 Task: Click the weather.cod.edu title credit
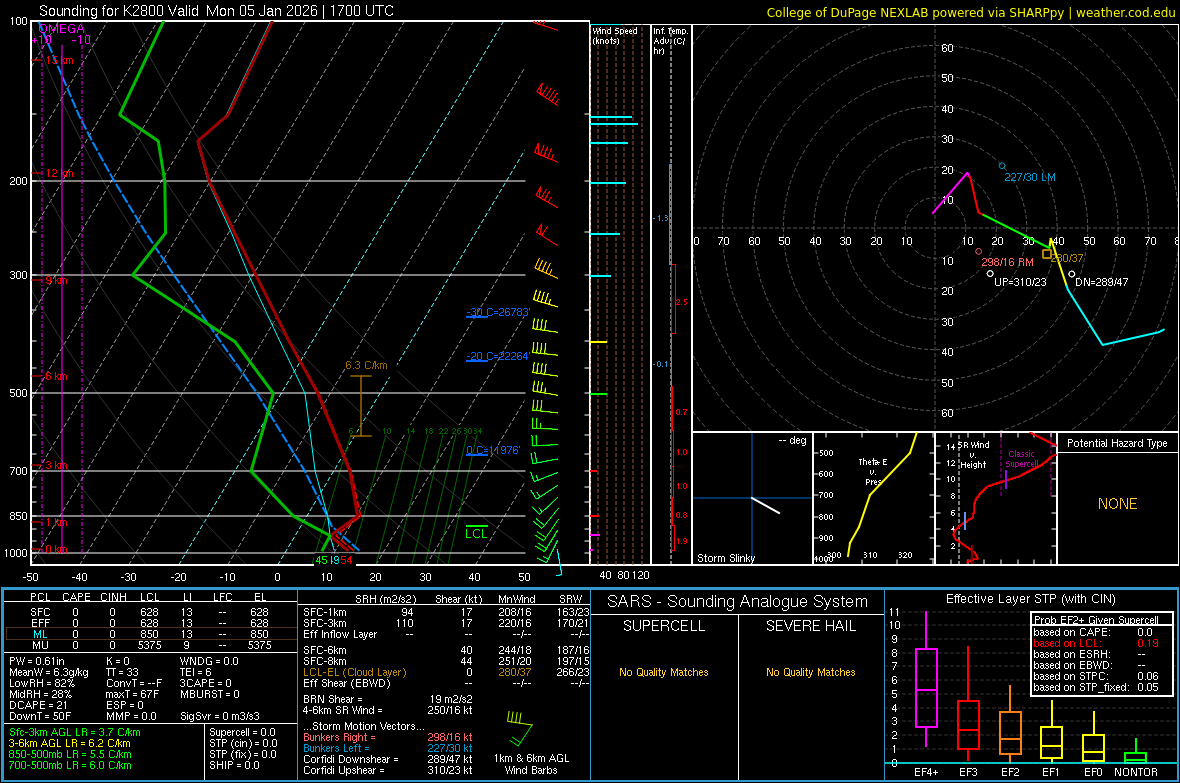[x=1125, y=13]
